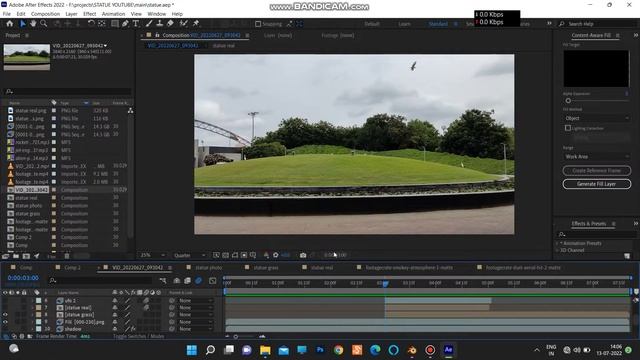
Task: Open the Animation menu
Action: (x=113, y=14)
